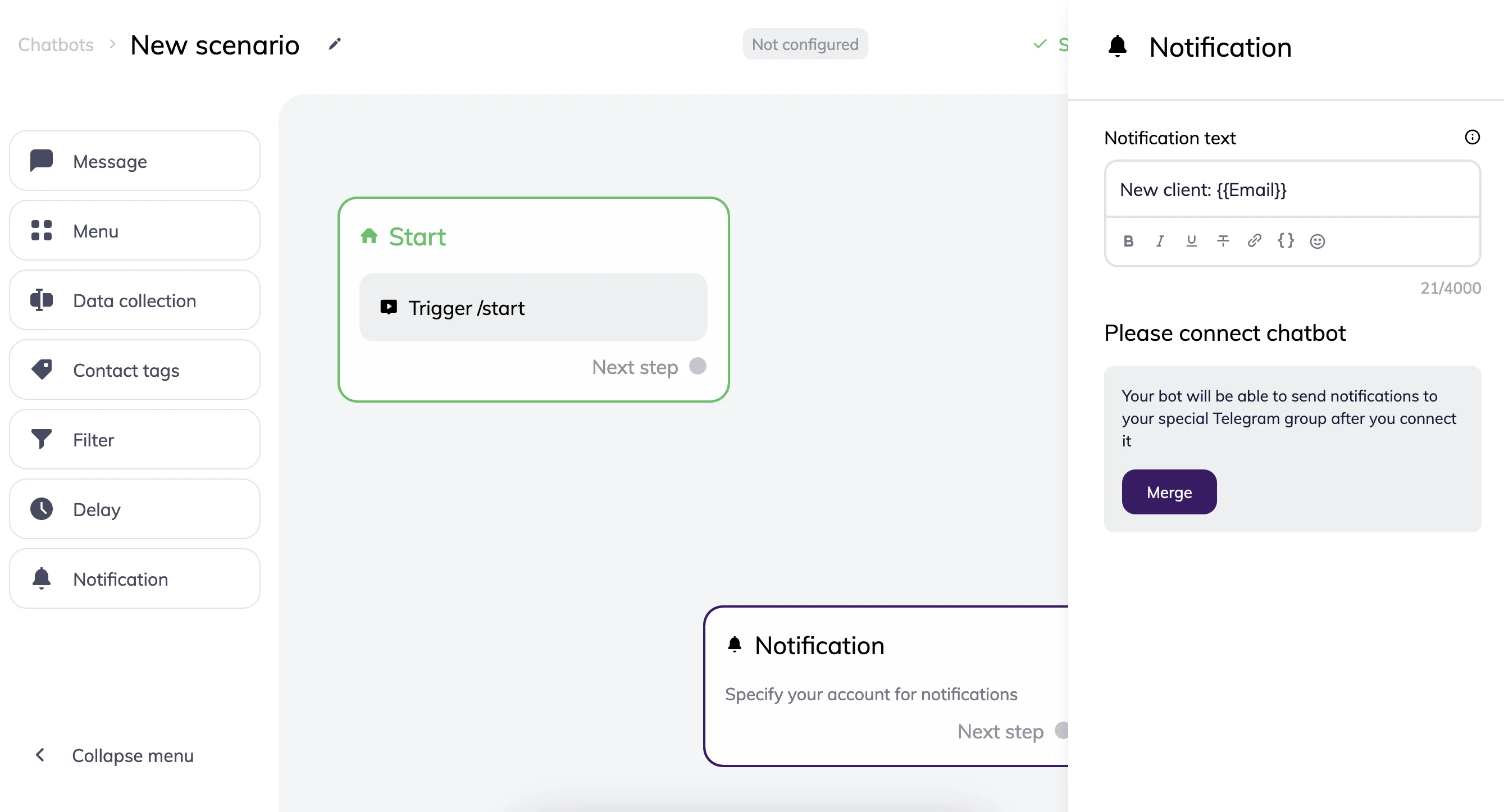
Task: Click the Contact tags tag icon
Action: 42,369
